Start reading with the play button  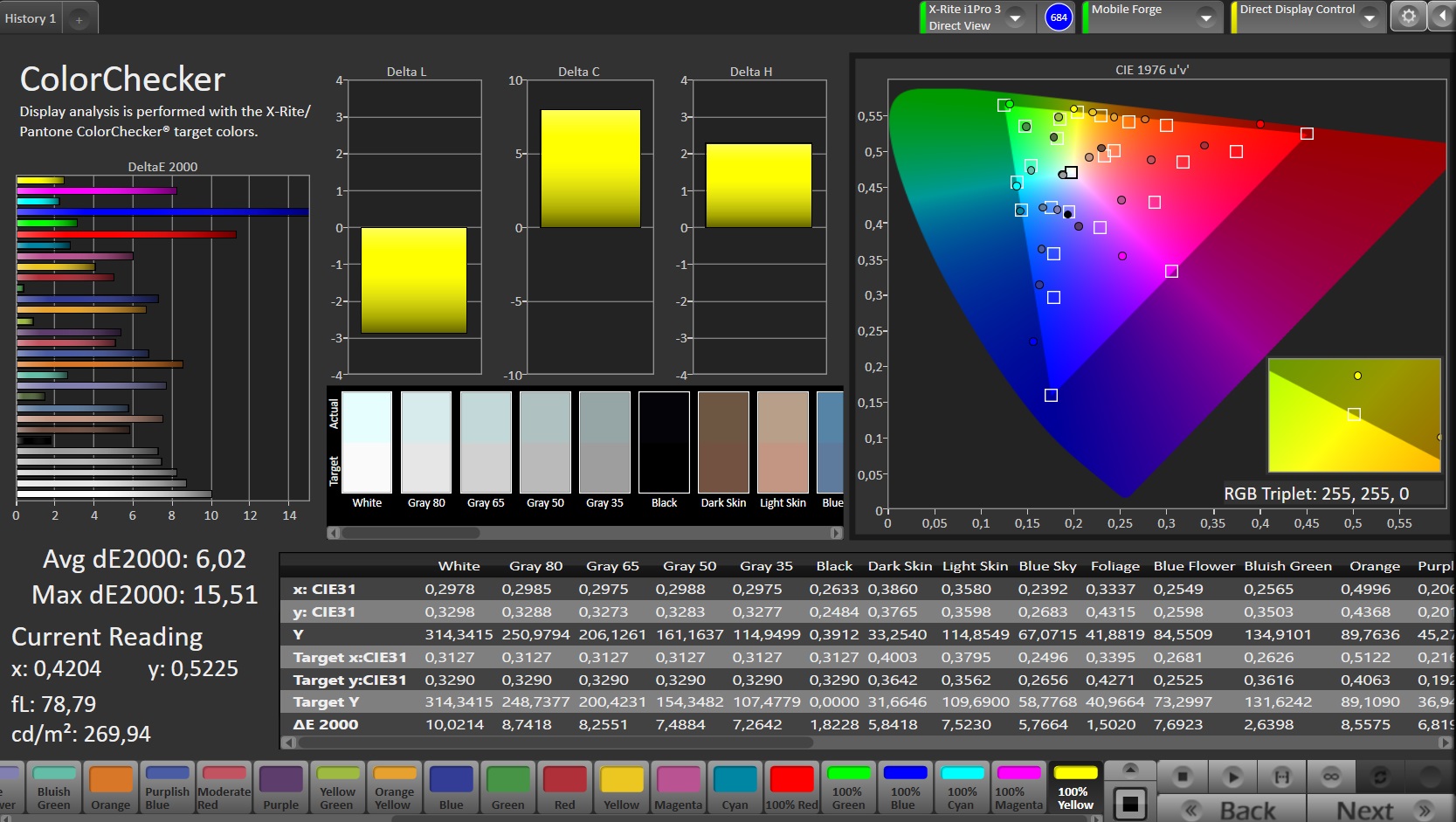click(x=1232, y=776)
